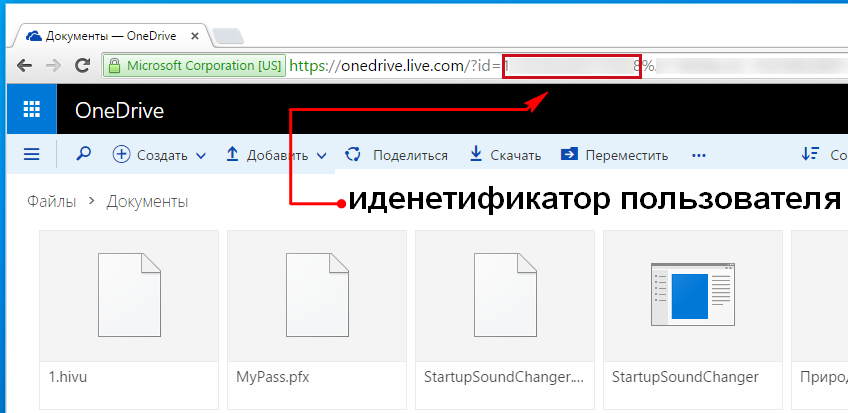
Task: Click the sort icon in toolbar
Action: click(x=810, y=154)
